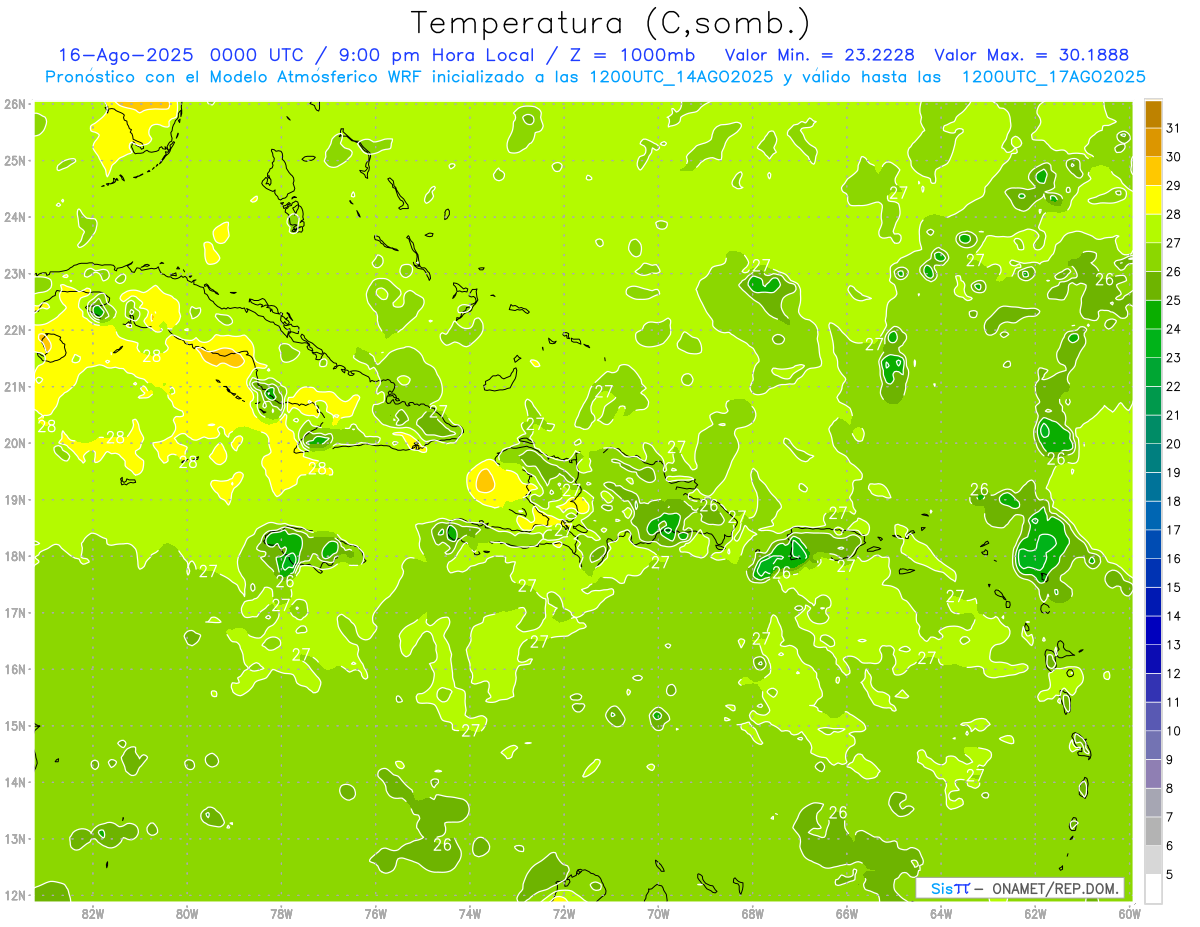Click the "60W" longitude axis label
The width and height of the screenshot is (1200, 927).
[x=1130, y=913]
